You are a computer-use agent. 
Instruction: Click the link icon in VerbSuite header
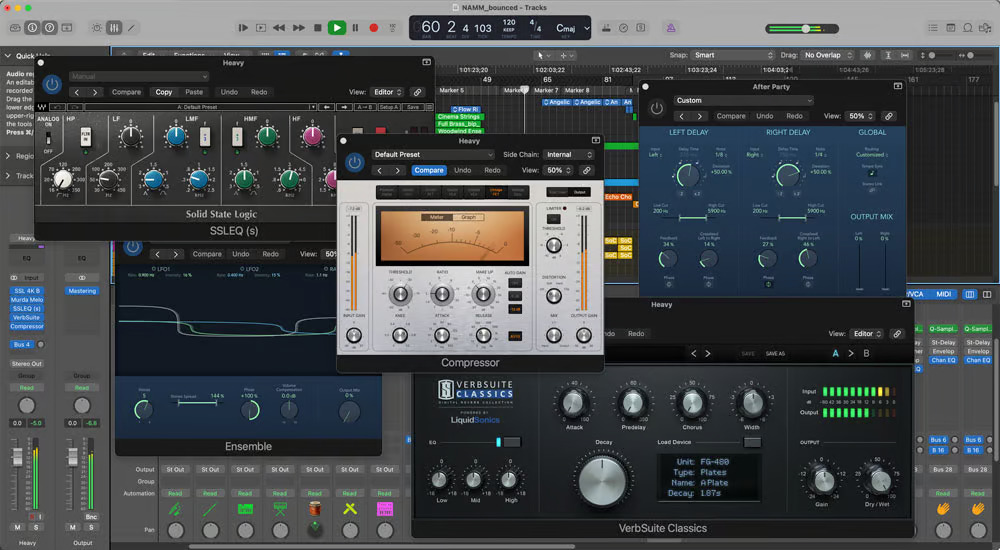(897, 333)
